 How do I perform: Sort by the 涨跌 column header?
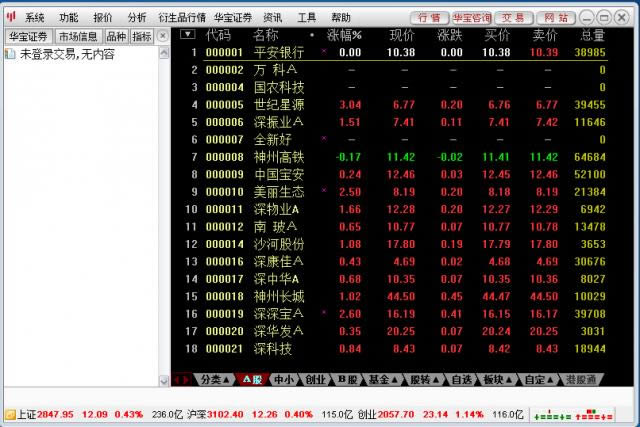tap(450, 35)
